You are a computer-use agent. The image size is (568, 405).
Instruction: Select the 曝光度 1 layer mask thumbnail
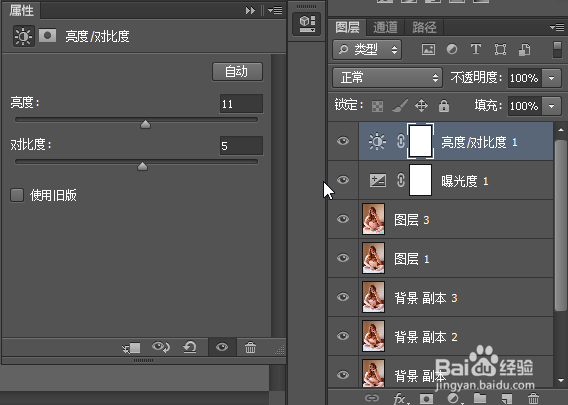pos(420,180)
